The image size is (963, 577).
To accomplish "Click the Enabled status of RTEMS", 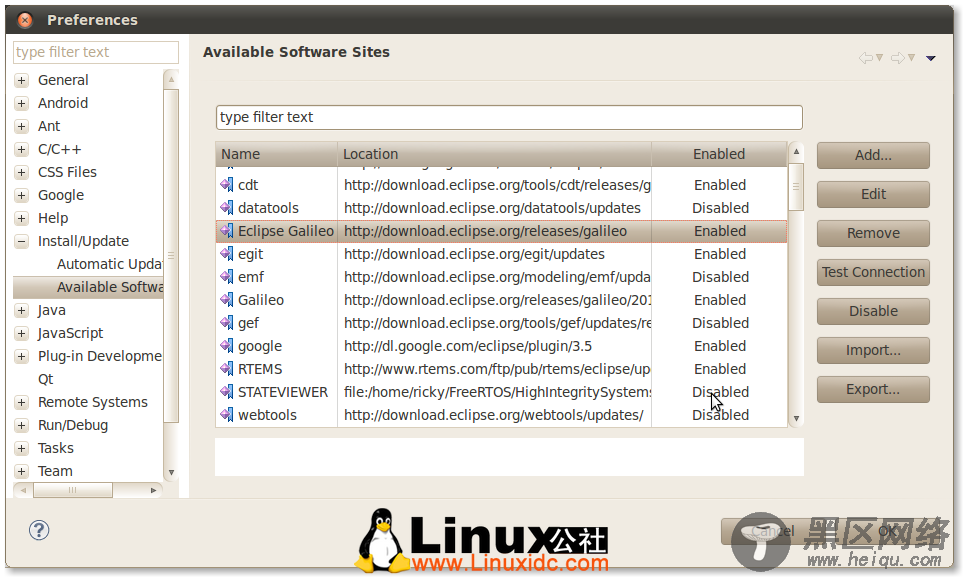I will (720, 369).
